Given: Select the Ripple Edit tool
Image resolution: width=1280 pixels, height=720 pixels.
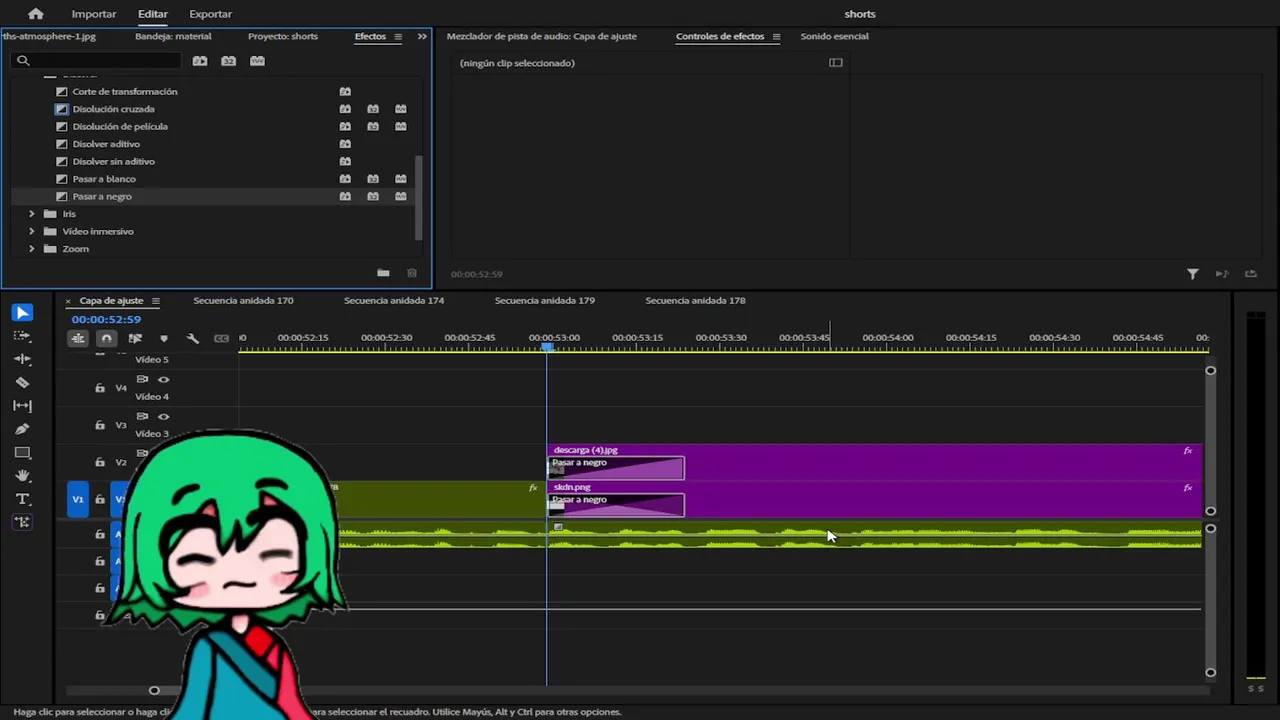Looking at the screenshot, I should [22, 359].
